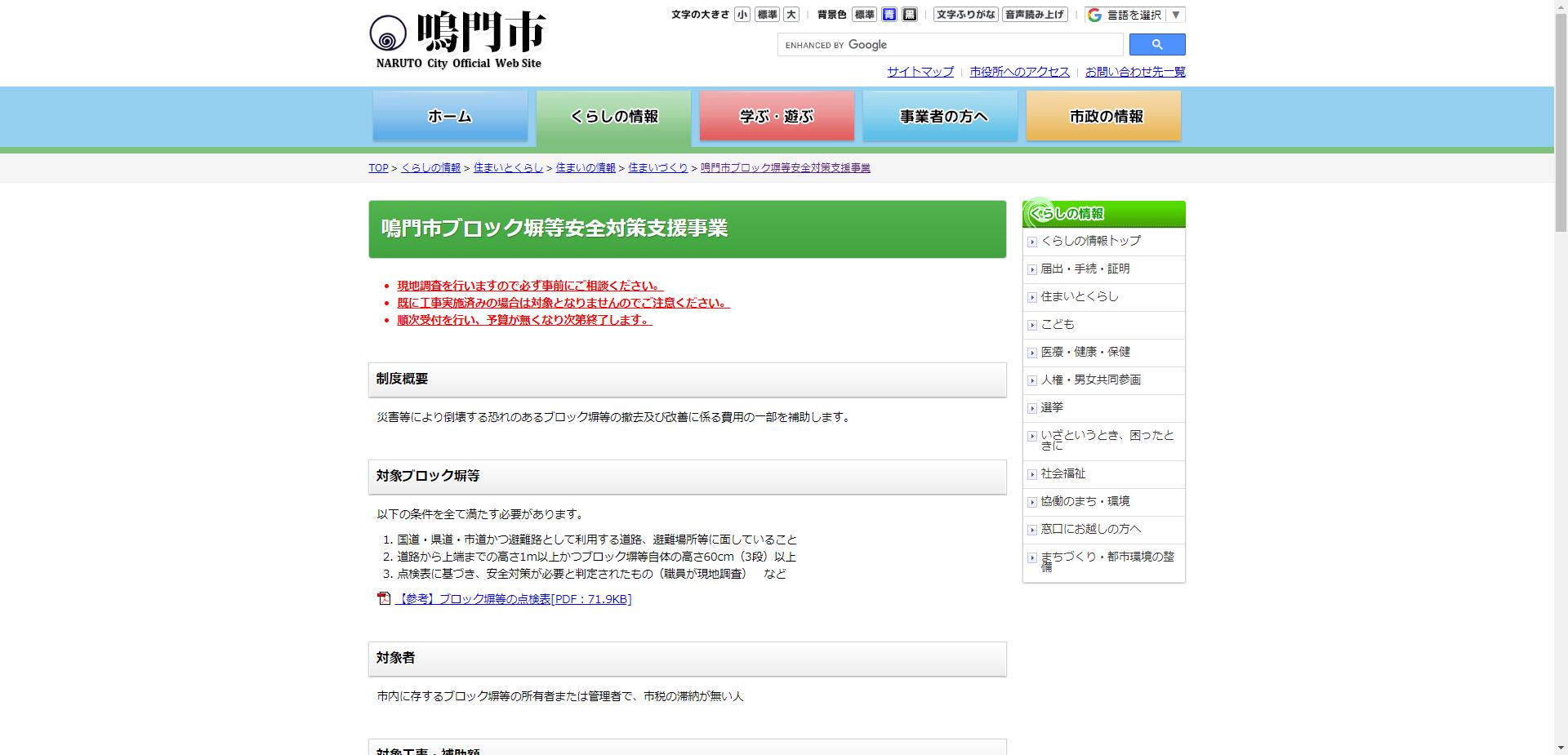Switch background color to 青 (blue)
Screen dimensions: 1568x755
[x=889, y=14]
